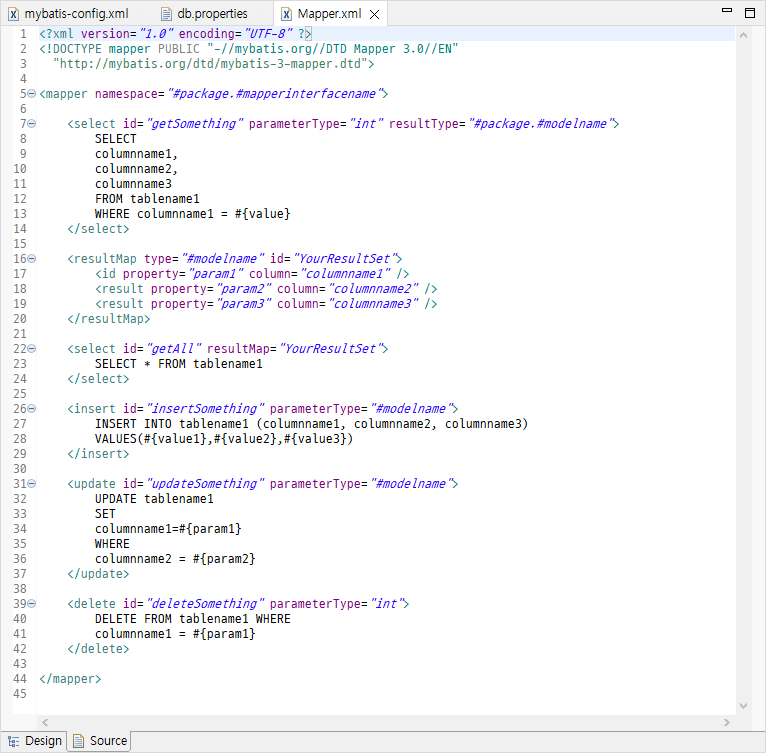Click the "deleteSomething" id value
This screenshot has width=766, height=753.
(x=205, y=603)
